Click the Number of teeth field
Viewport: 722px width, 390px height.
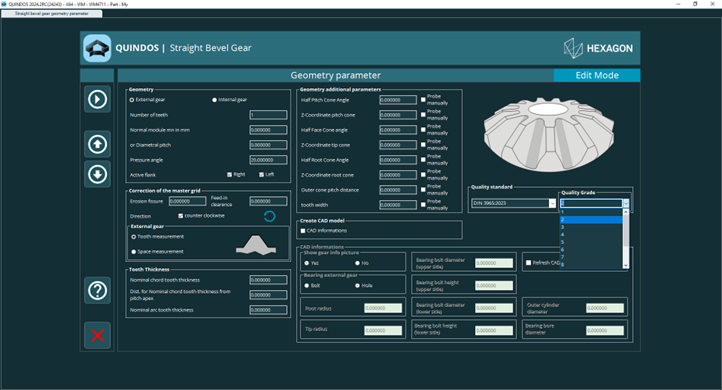268,115
